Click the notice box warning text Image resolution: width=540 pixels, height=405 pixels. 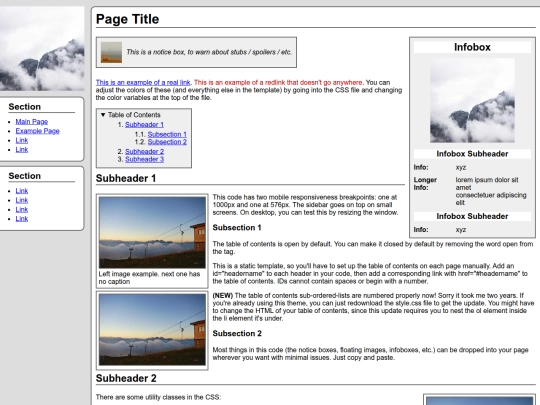pos(209,52)
